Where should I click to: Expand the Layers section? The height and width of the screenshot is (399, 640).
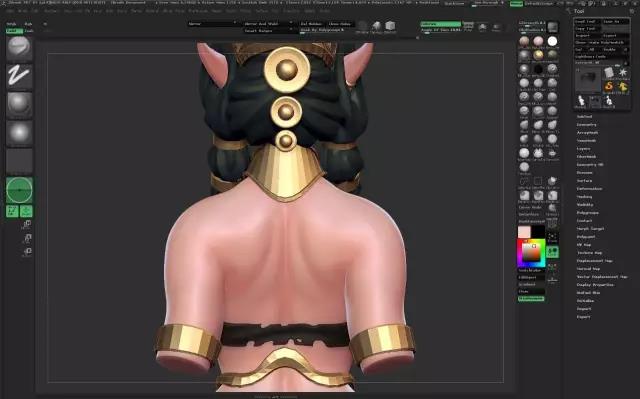584,149
